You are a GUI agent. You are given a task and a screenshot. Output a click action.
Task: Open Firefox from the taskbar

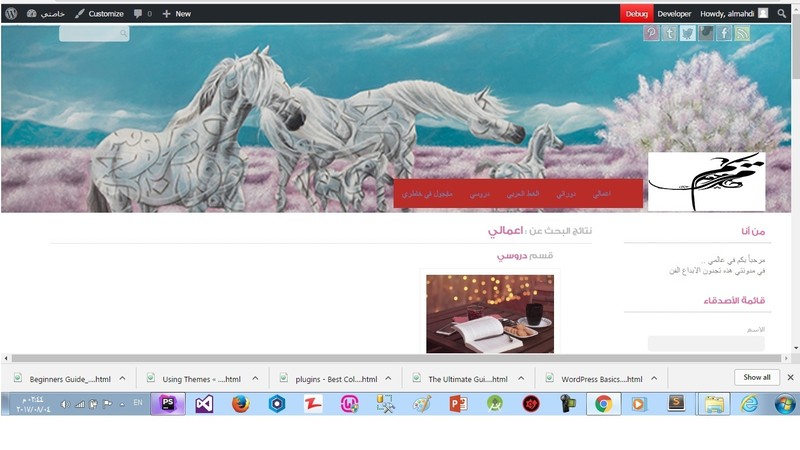tap(241, 404)
